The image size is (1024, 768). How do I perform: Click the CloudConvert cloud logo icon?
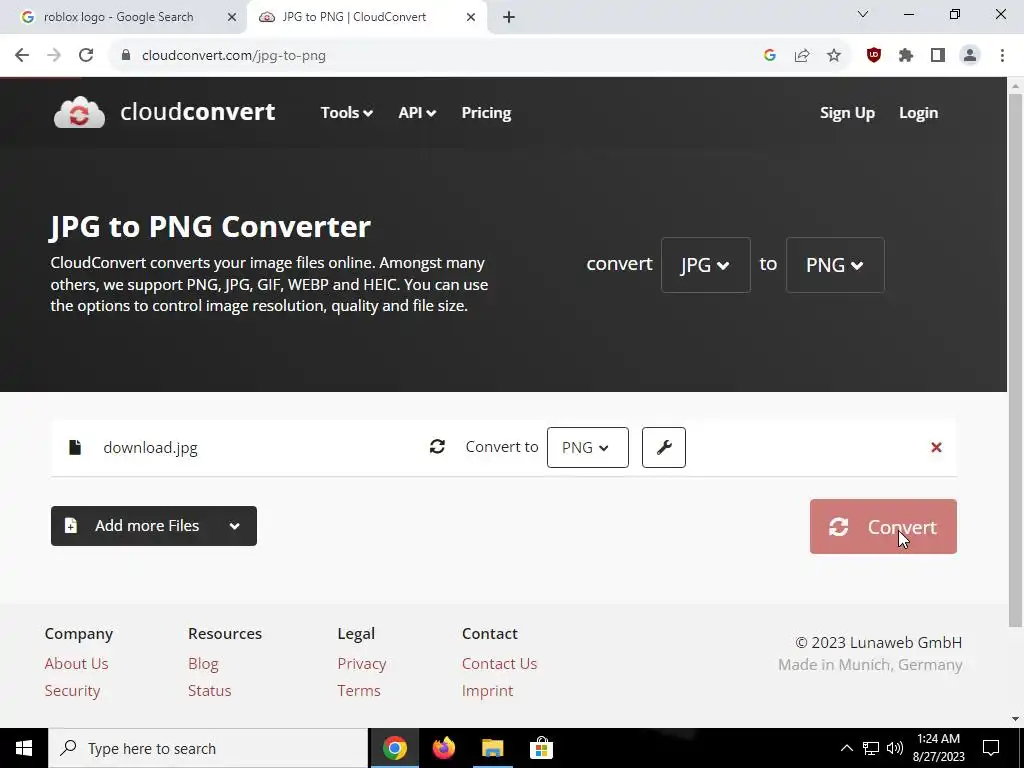point(79,112)
